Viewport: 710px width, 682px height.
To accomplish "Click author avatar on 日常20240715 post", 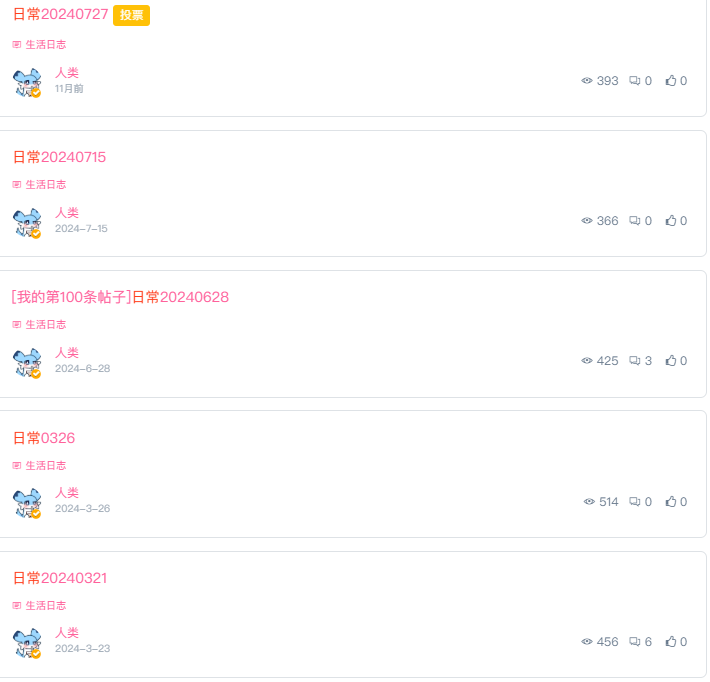I will tap(27, 223).
